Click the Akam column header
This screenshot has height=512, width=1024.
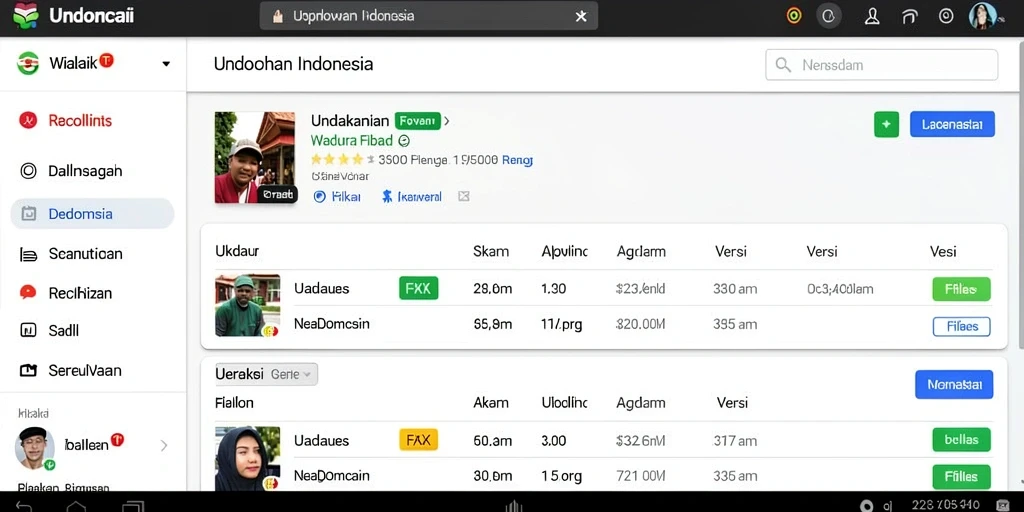491,403
